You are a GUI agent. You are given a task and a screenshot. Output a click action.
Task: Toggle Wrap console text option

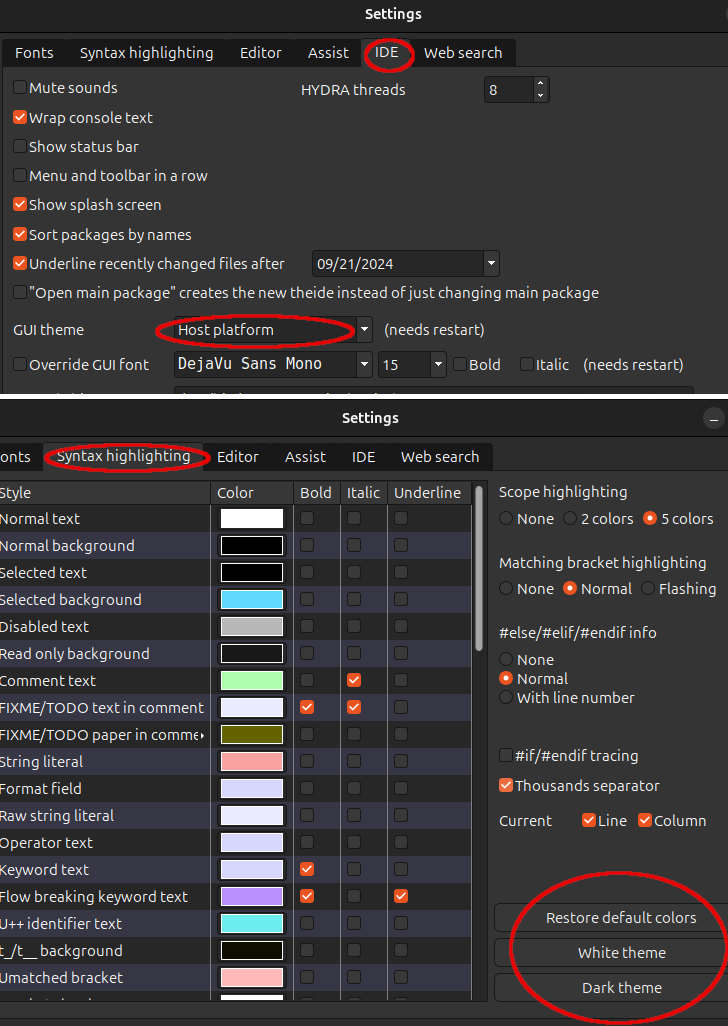coord(20,118)
